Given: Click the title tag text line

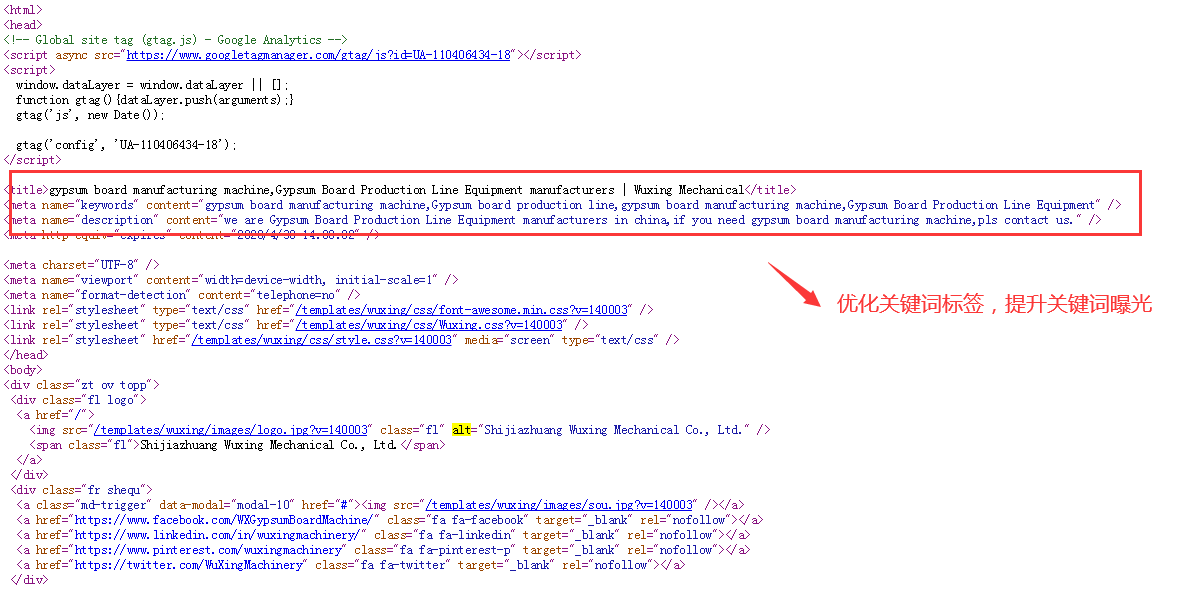Looking at the screenshot, I should click(x=400, y=190).
